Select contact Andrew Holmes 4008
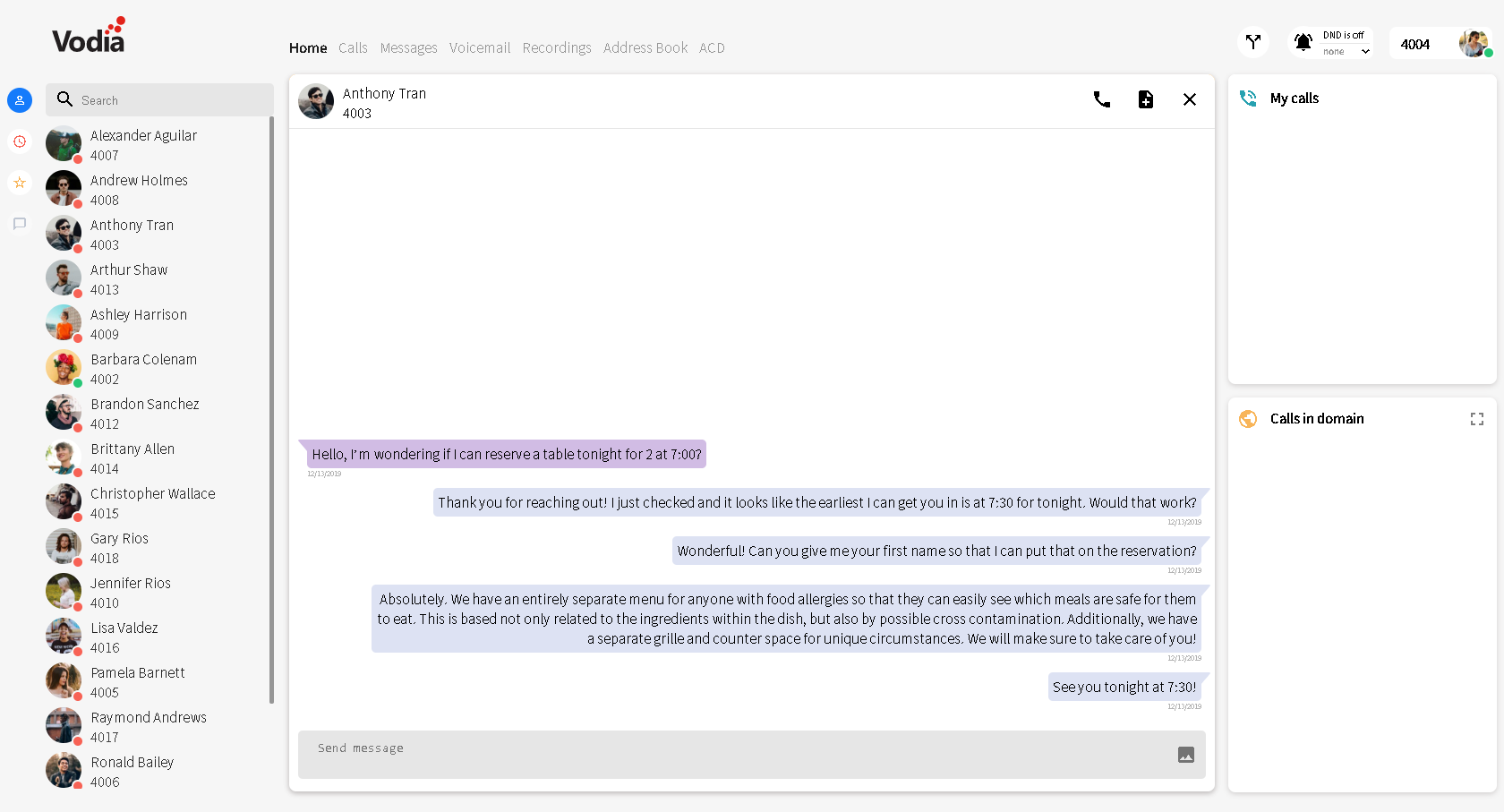1504x812 pixels. pyautogui.click(x=158, y=190)
